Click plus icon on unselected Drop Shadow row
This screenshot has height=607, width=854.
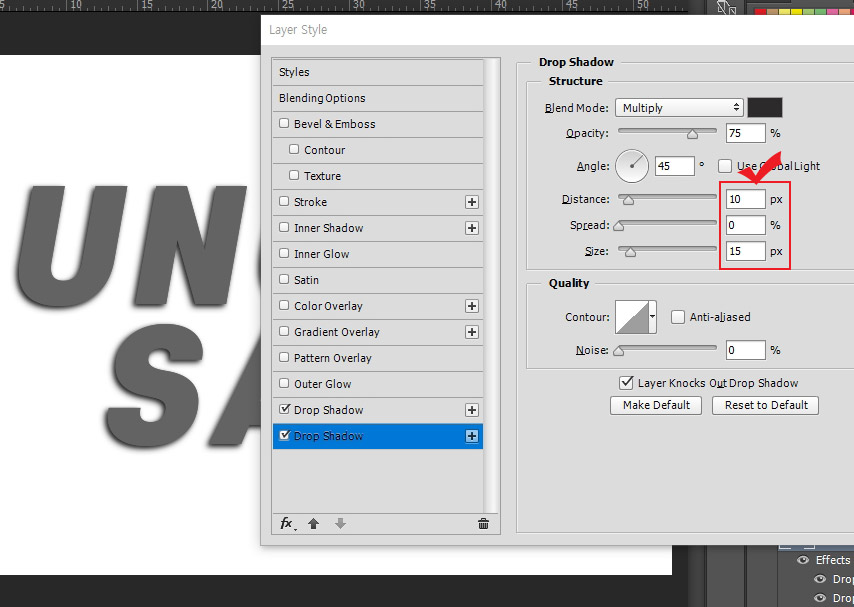pyautogui.click(x=472, y=410)
